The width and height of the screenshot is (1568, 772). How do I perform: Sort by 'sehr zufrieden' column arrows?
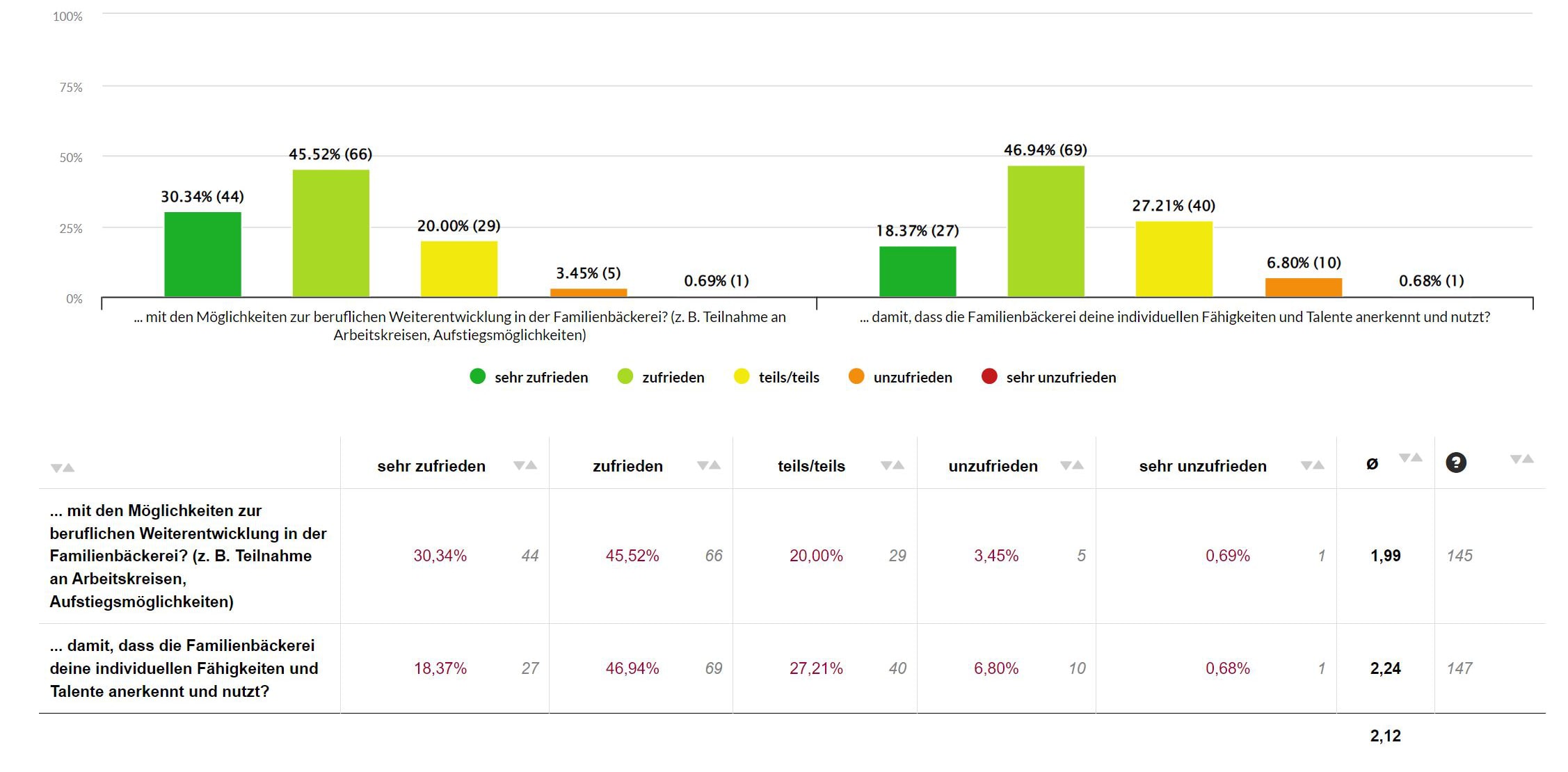click(525, 465)
